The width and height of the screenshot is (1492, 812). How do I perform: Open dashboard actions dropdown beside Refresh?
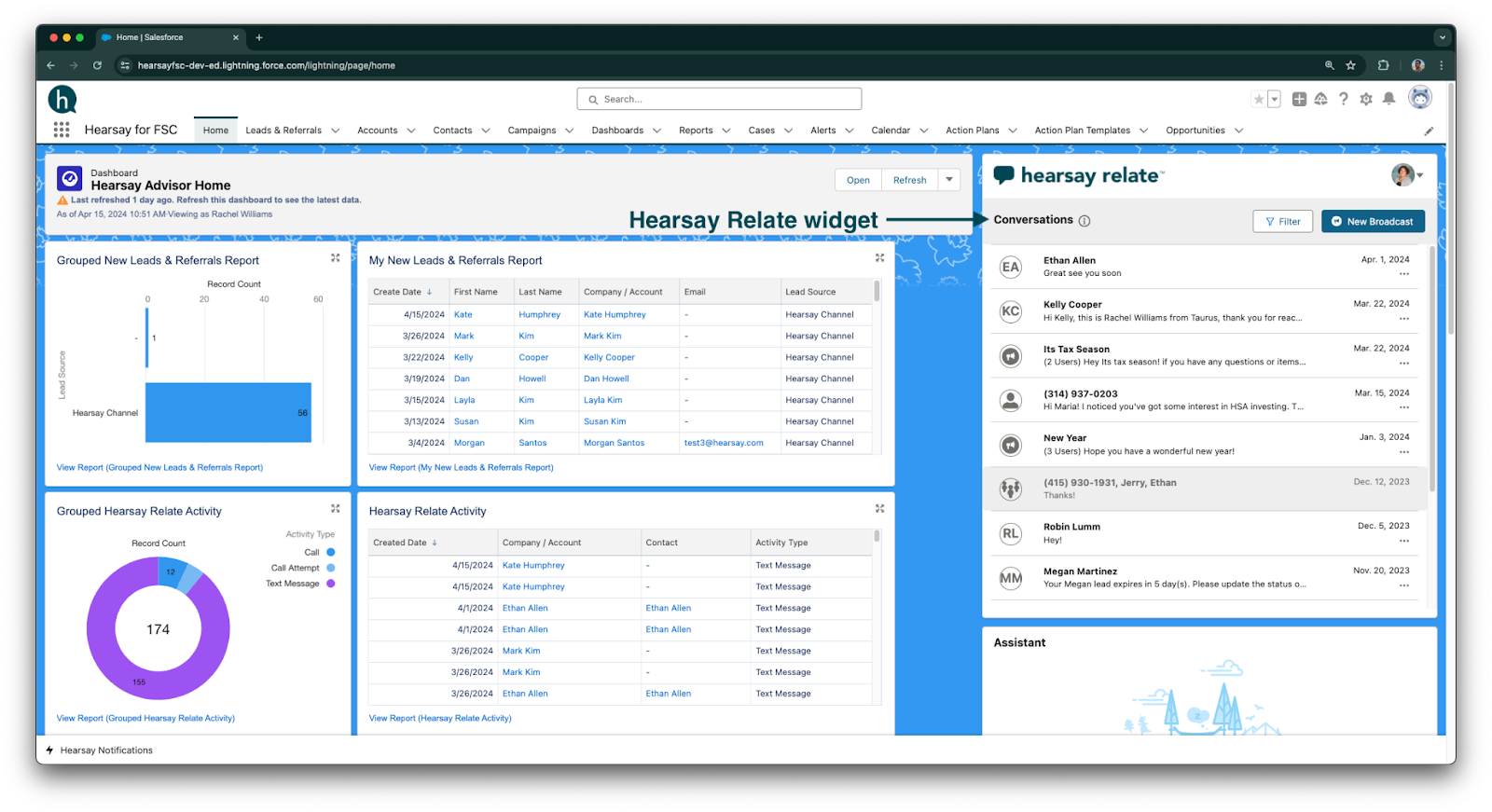(x=949, y=180)
